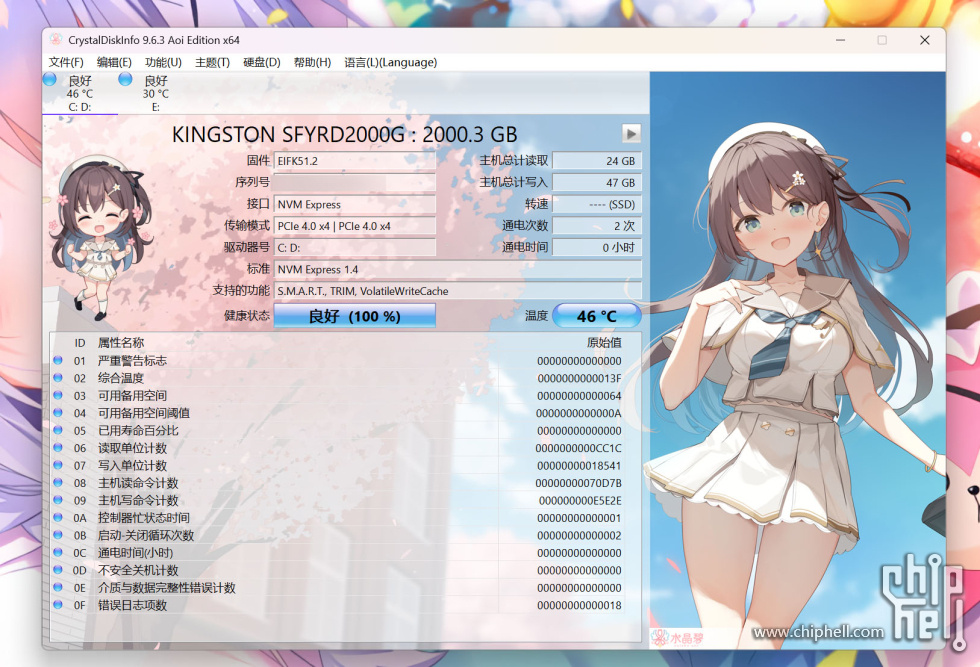Click raw value 0000000000013F
This screenshot has width=980, height=667.
click(579, 378)
